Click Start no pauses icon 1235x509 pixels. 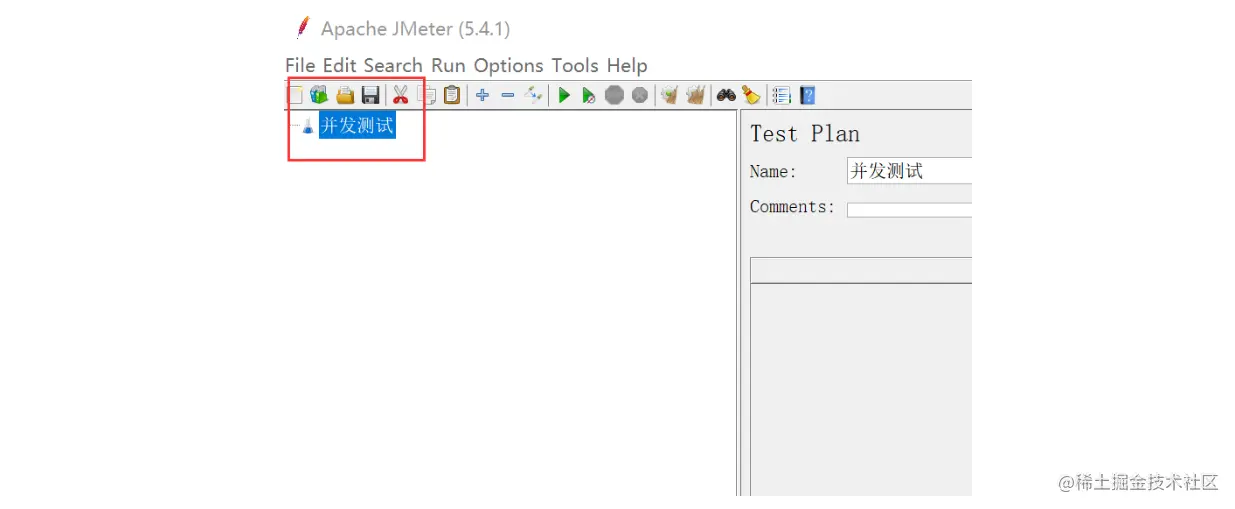(x=589, y=95)
